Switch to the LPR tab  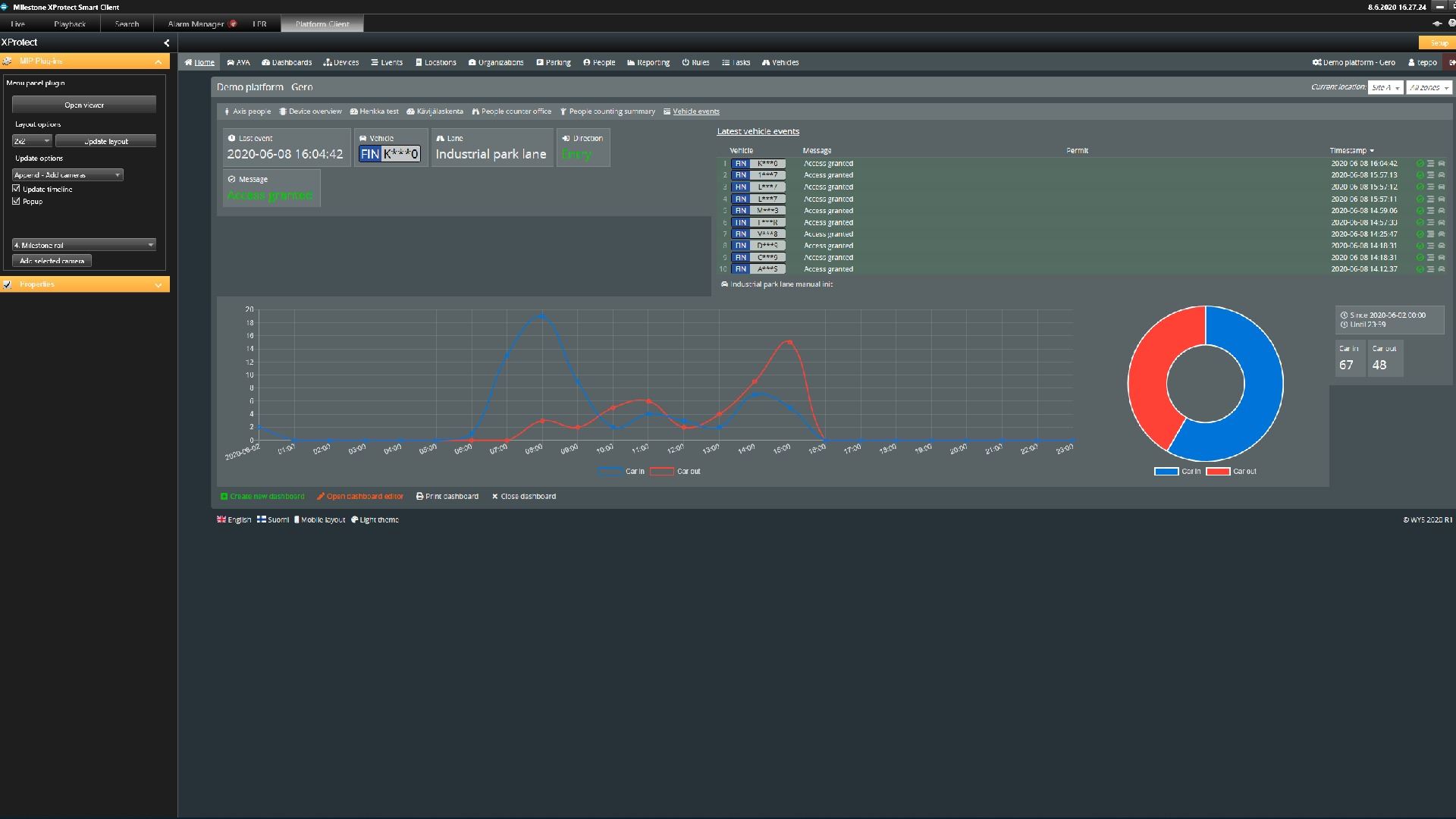[259, 24]
